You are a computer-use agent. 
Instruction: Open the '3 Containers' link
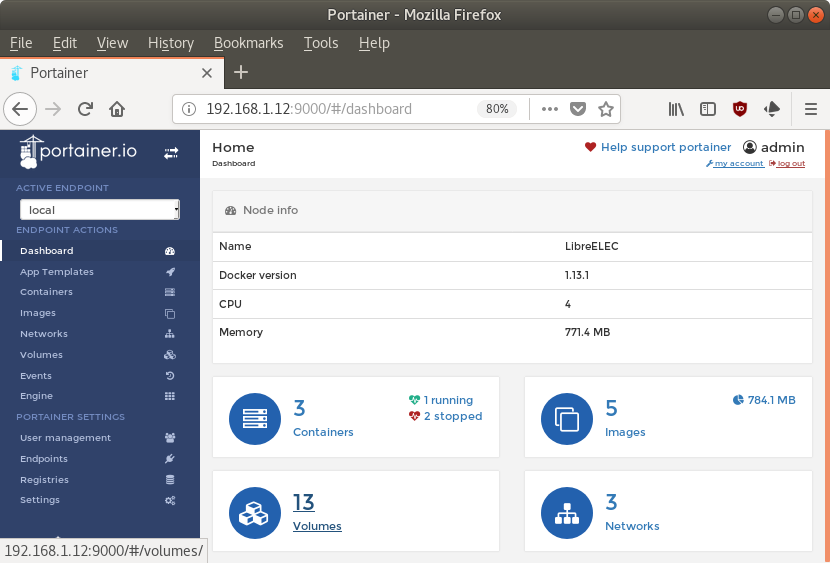[x=323, y=419]
